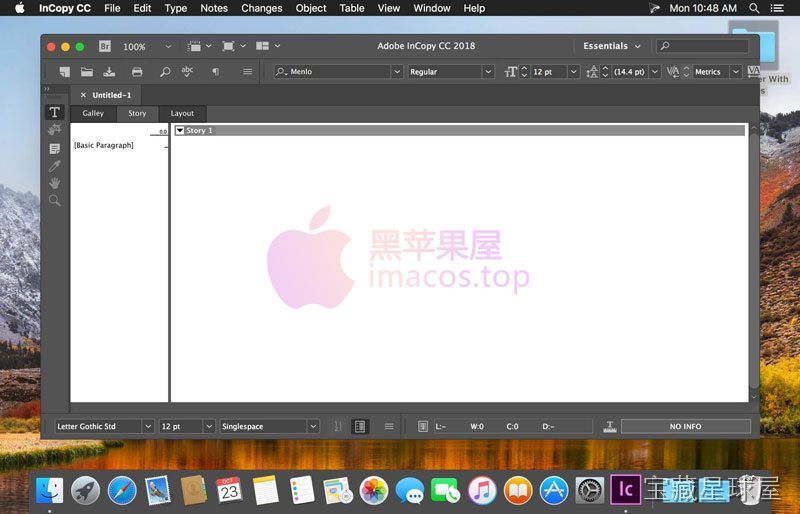Open Launchpad from the Dock
The image size is (800, 514).
[85, 491]
